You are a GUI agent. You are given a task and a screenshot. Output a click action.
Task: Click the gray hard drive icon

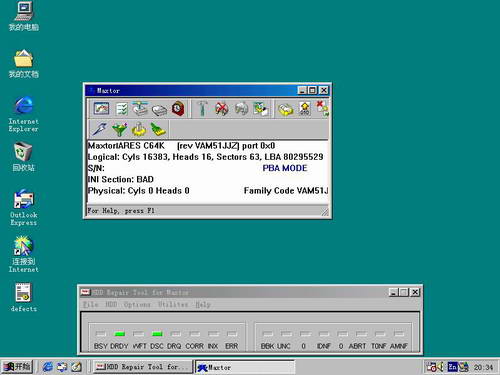159,110
